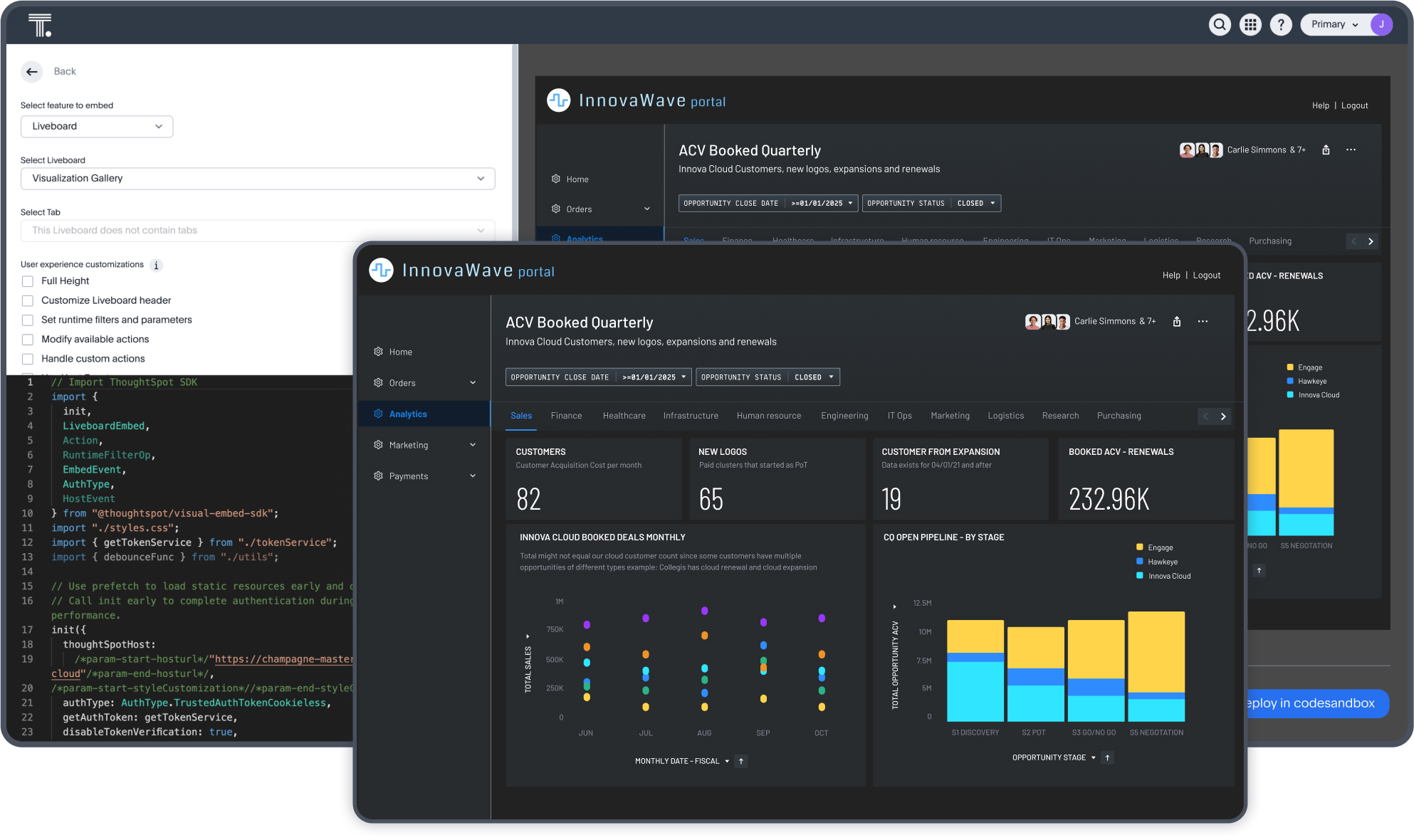This screenshot has width=1414, height=840.
Task: Click collaborator avatars beside Carlie Simmons in front portal
Action: (1047, 322)
